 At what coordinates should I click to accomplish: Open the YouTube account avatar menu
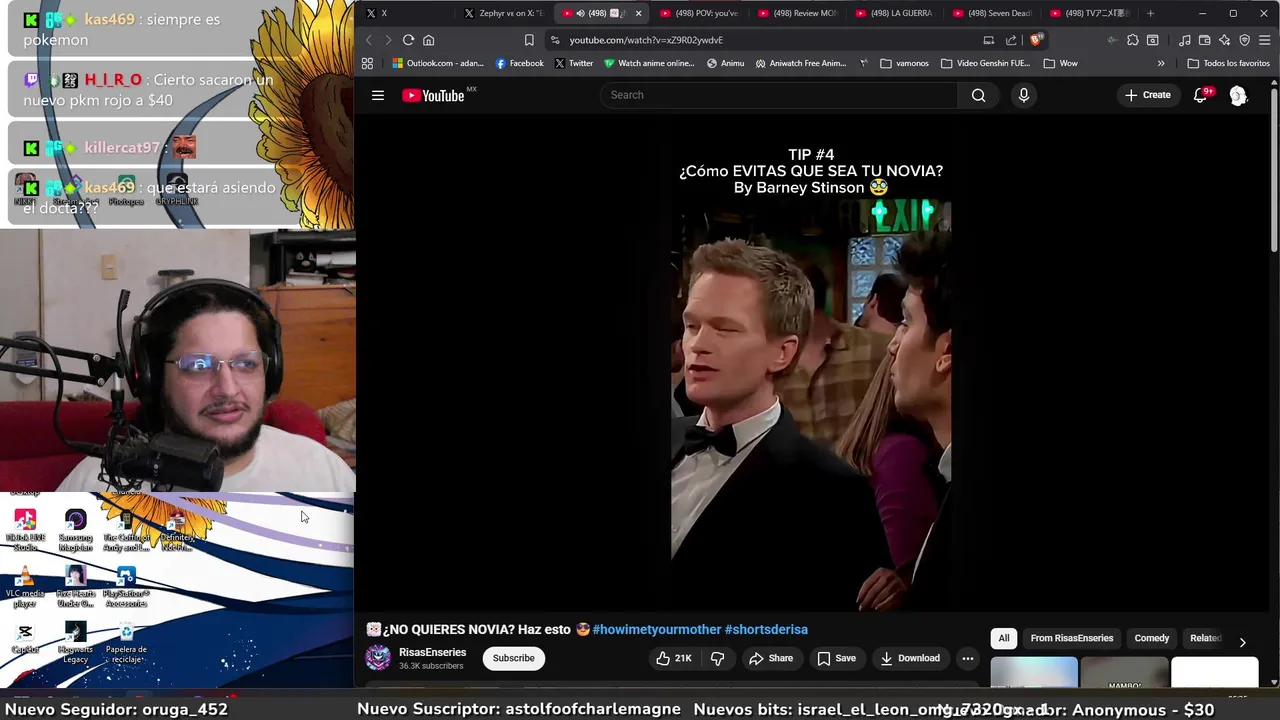[1238, 95]
